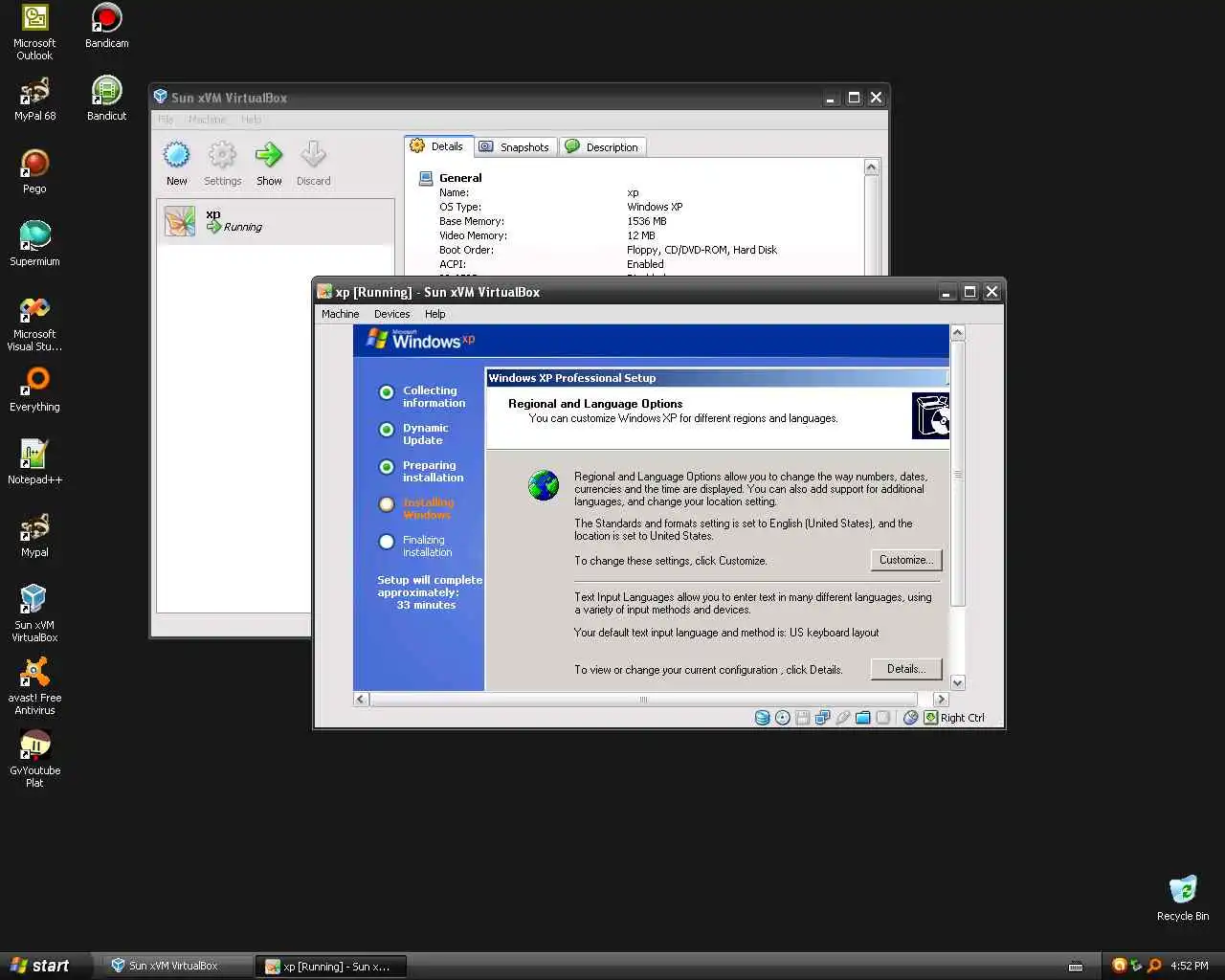Click the Supermium desktop icon
Viewport: 1225px width, 980px height.
34,244
